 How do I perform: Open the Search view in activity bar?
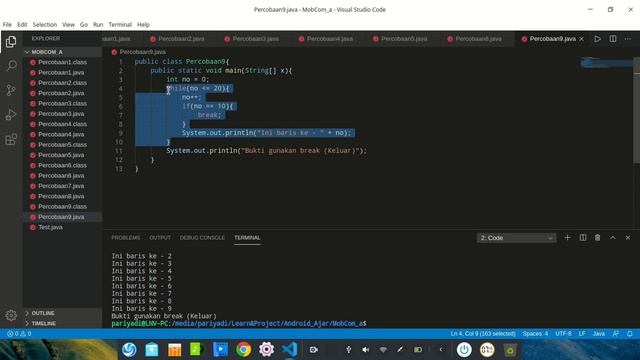pos(11,66)
